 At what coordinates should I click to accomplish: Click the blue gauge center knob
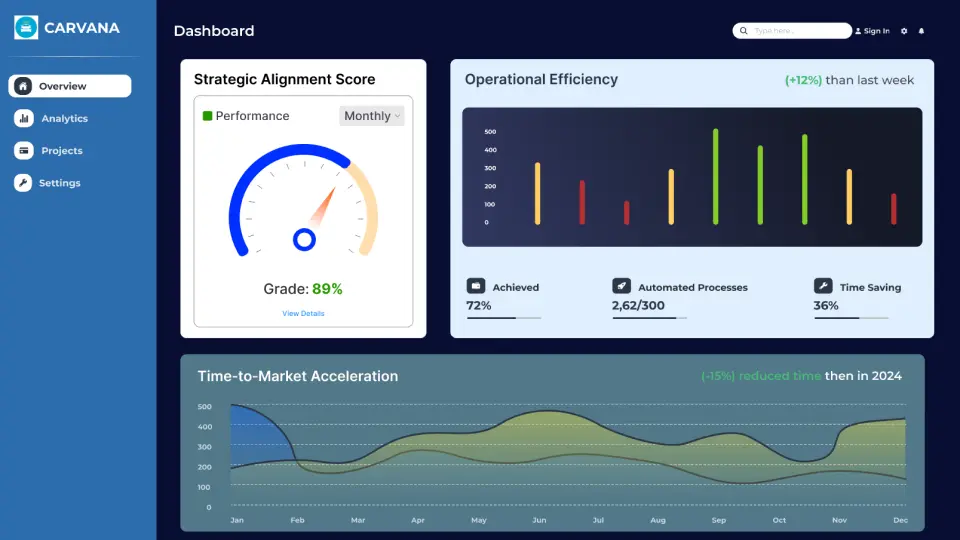pyautogui.click(x=304, y=239)
